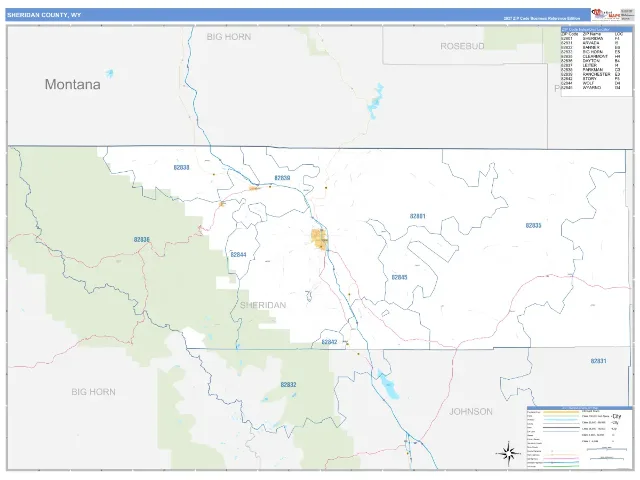Click the ZIP Code index header bar
Image resolution: width=640 pixels, height=480 pixels.
click(x=597, y=29)
